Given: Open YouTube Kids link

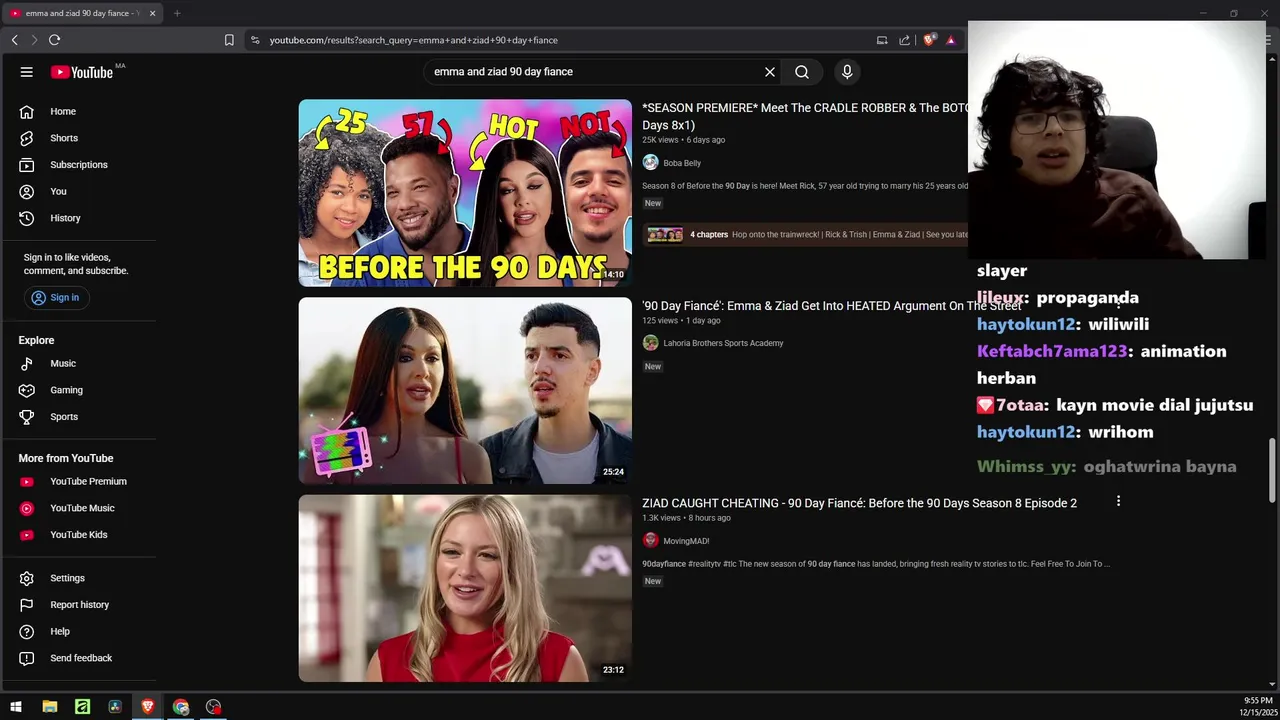Looking at the screenshot, I should pyautogui.click(x=79, y=535).
